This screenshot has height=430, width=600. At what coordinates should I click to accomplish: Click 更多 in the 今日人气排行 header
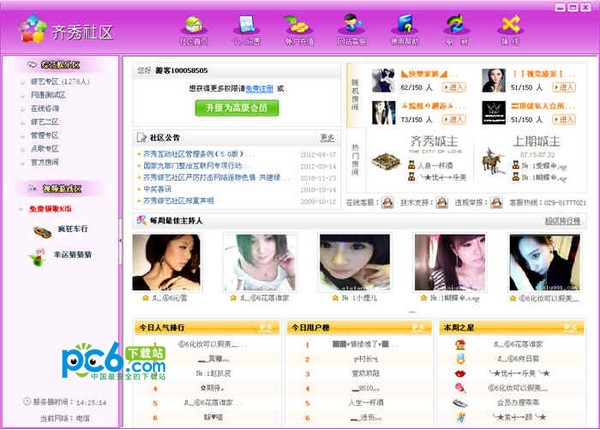tap(266, 327)
